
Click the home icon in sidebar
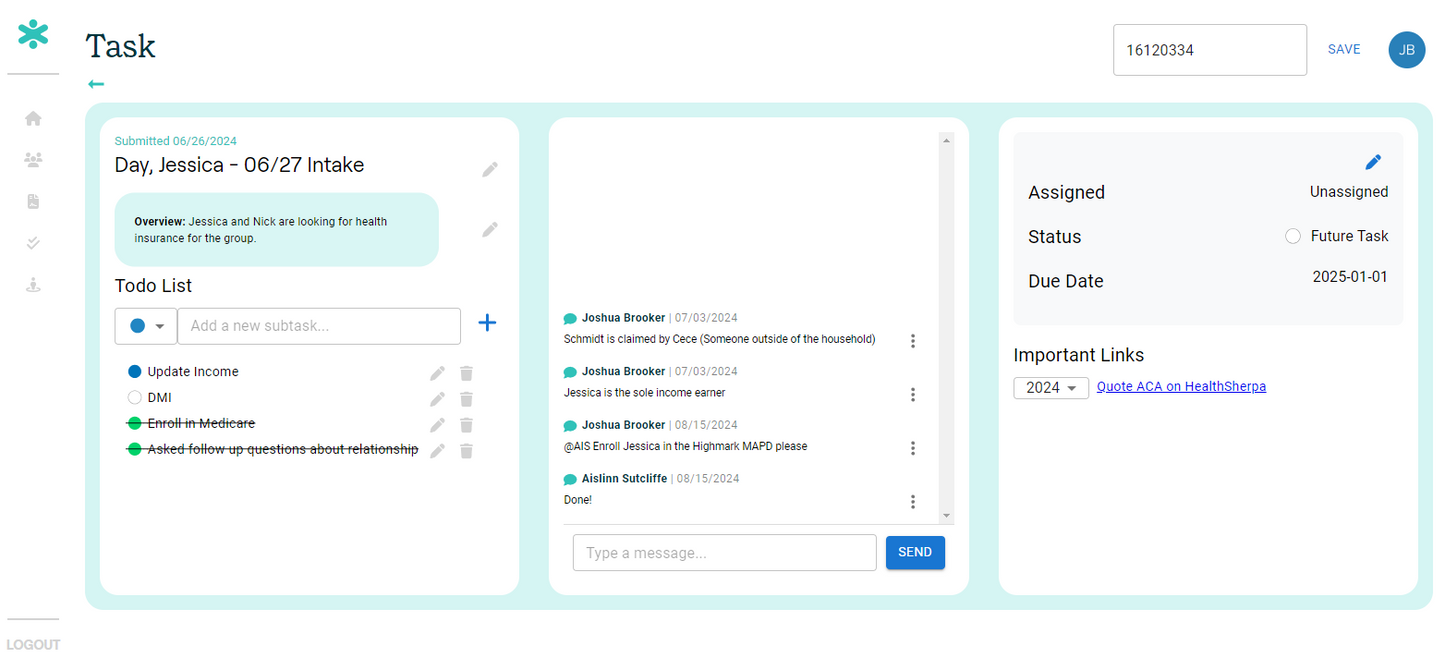click(33, 119)
